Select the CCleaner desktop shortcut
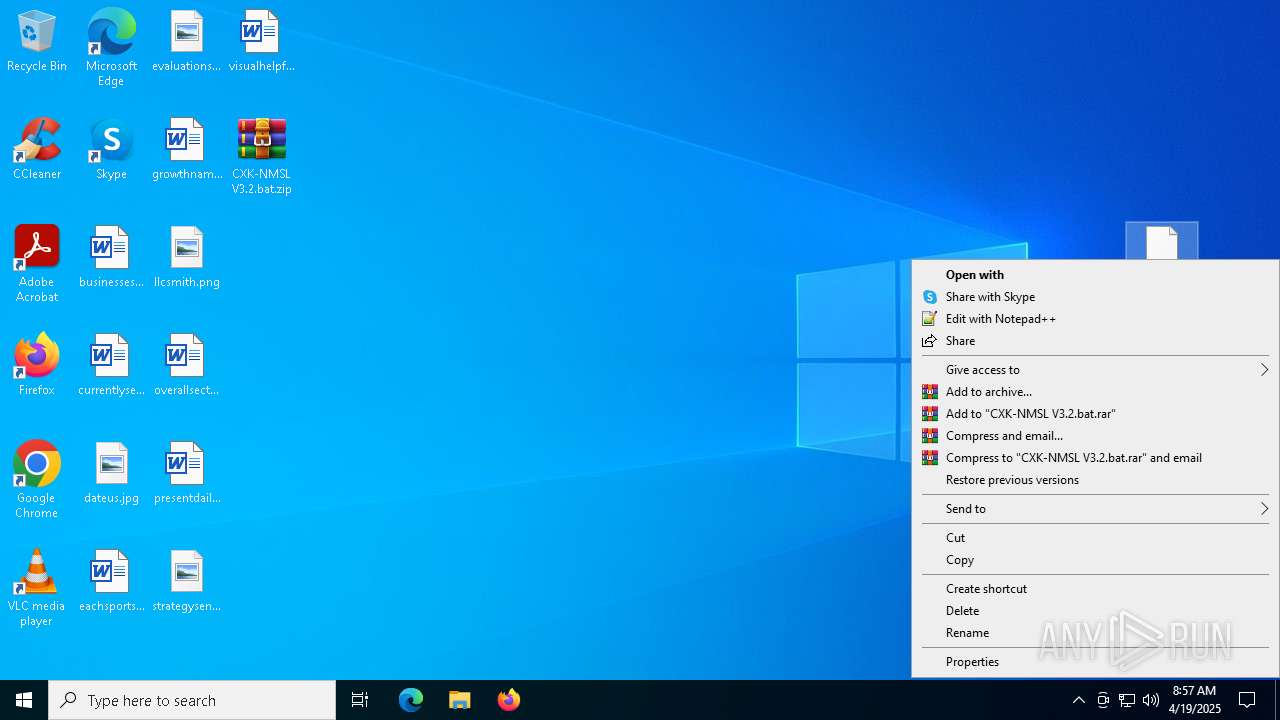This screenshot has height=720, width=1280. point(37,150)
